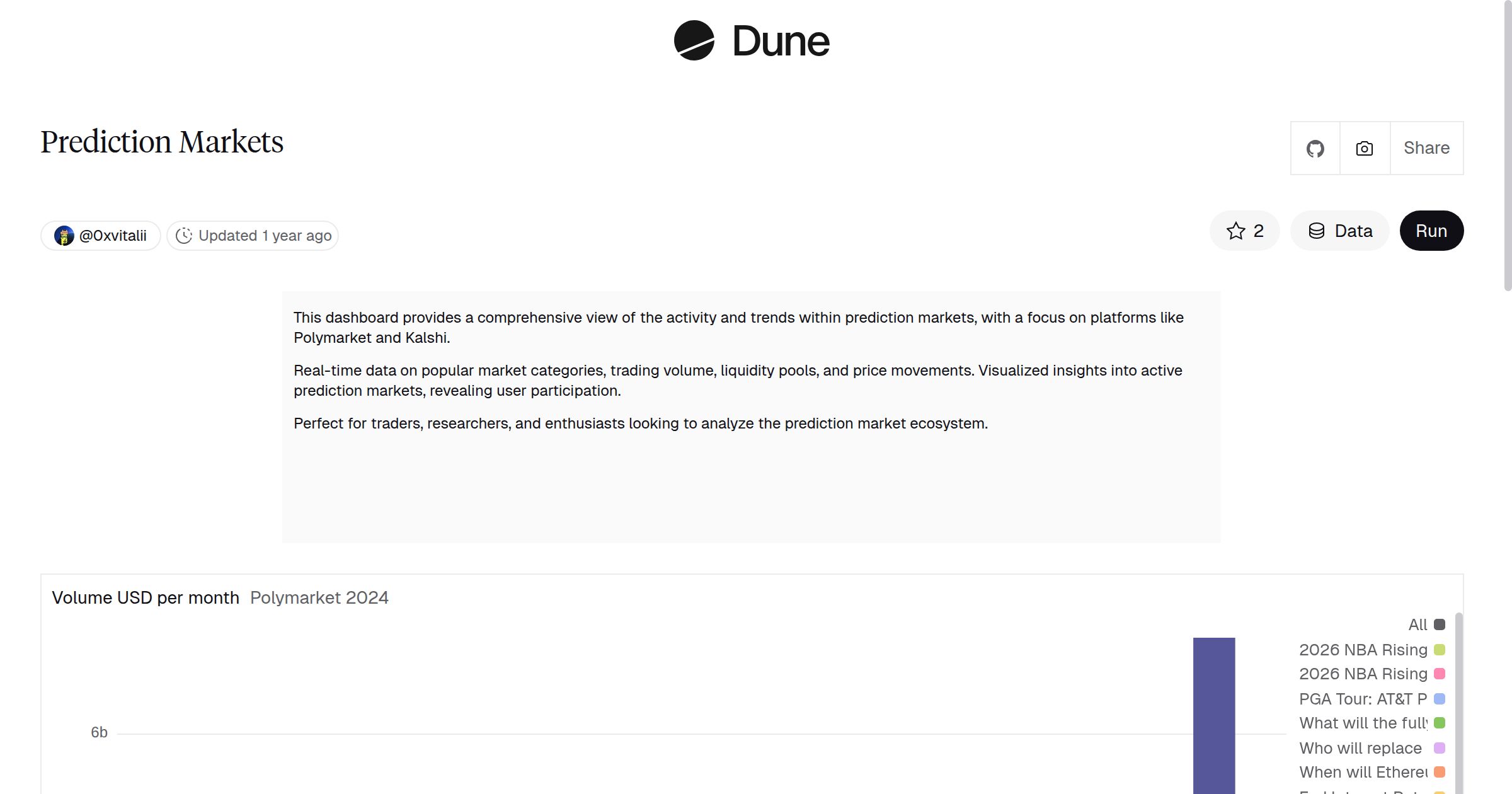Take a screenshot using the camera icon
This screenshot has height=794, width=1512.
coord(1364,147)
